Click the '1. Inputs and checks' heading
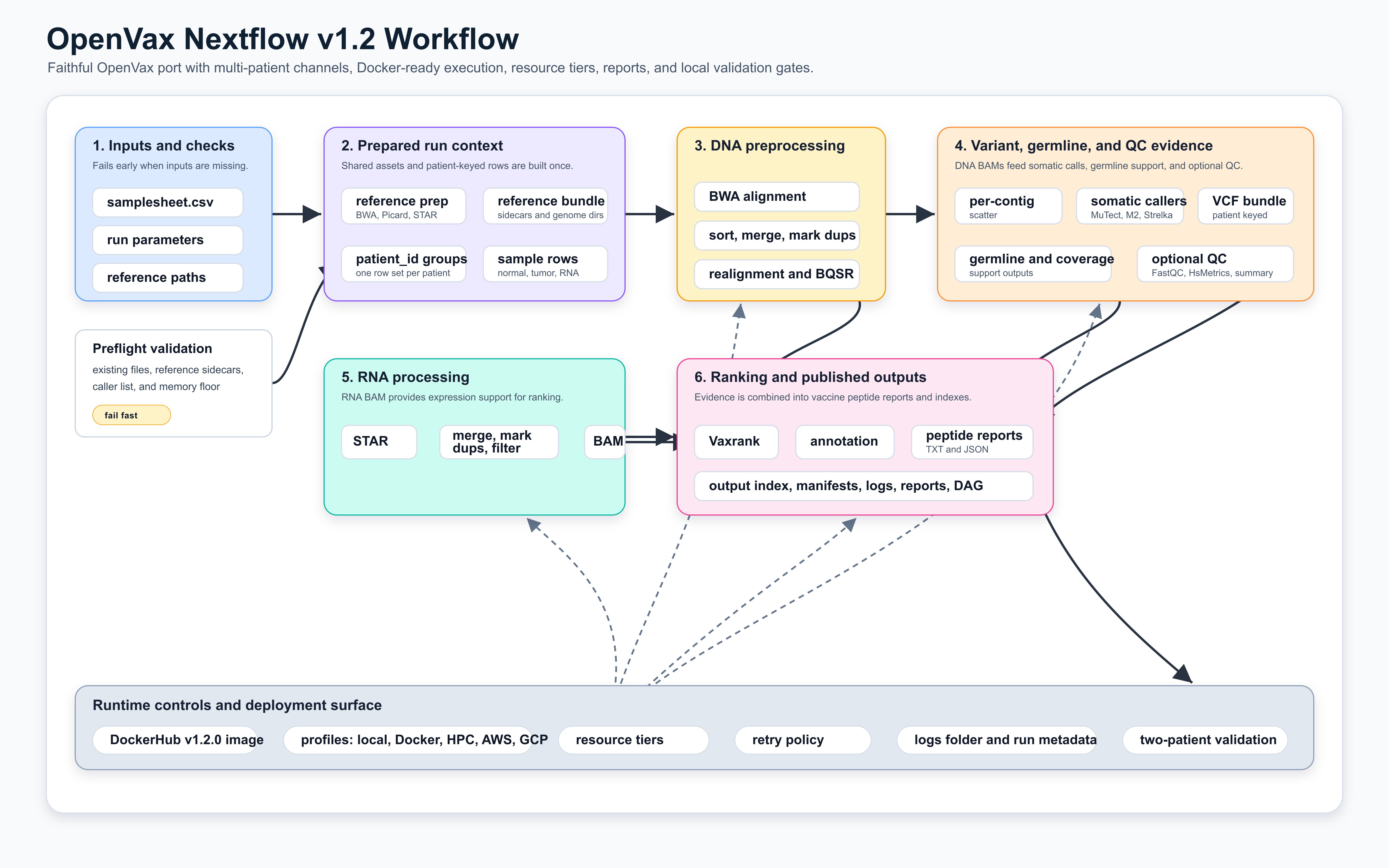The width and height of the screenshot is (1389, 868). [163, 146]
